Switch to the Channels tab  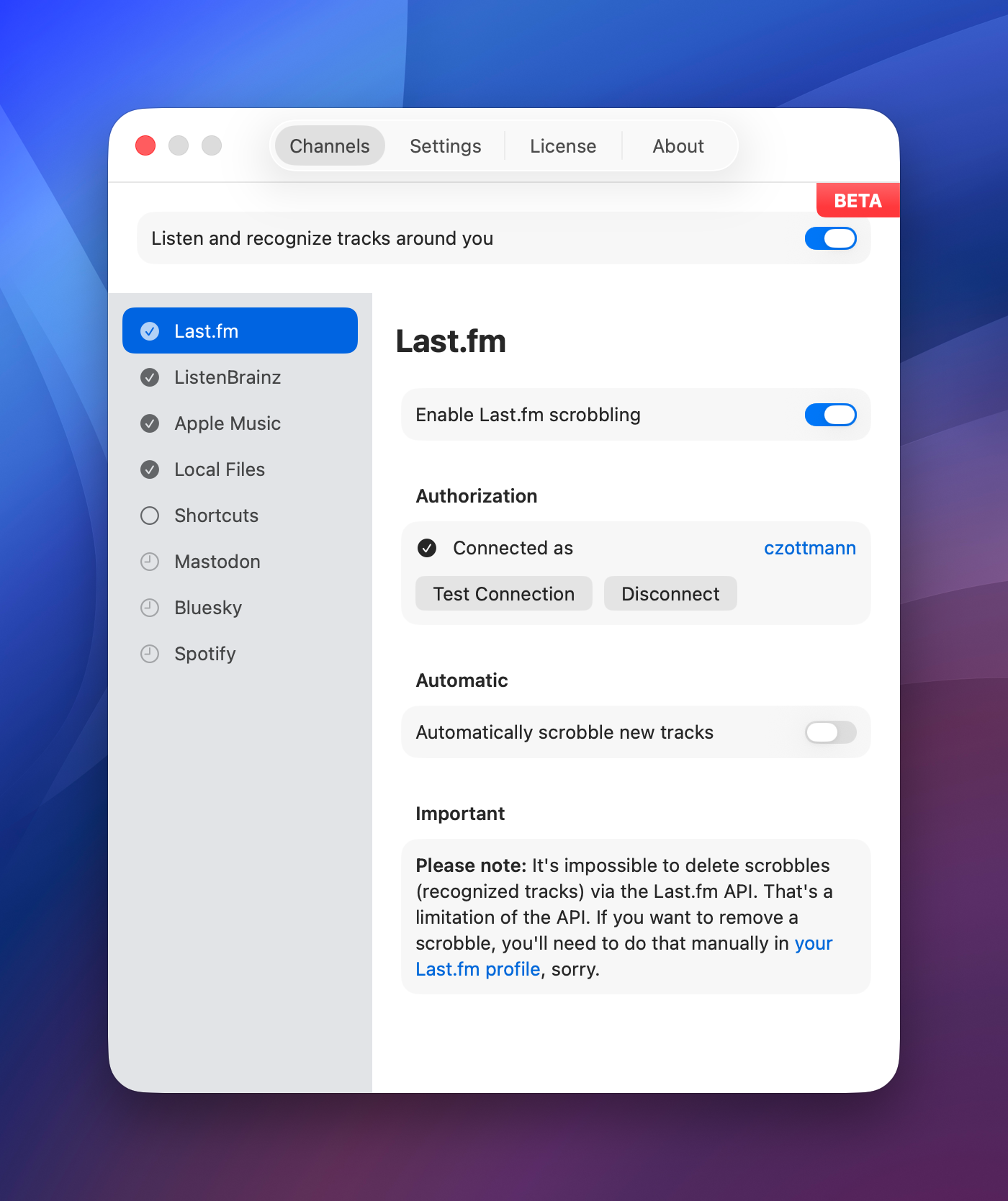(330, 146)
